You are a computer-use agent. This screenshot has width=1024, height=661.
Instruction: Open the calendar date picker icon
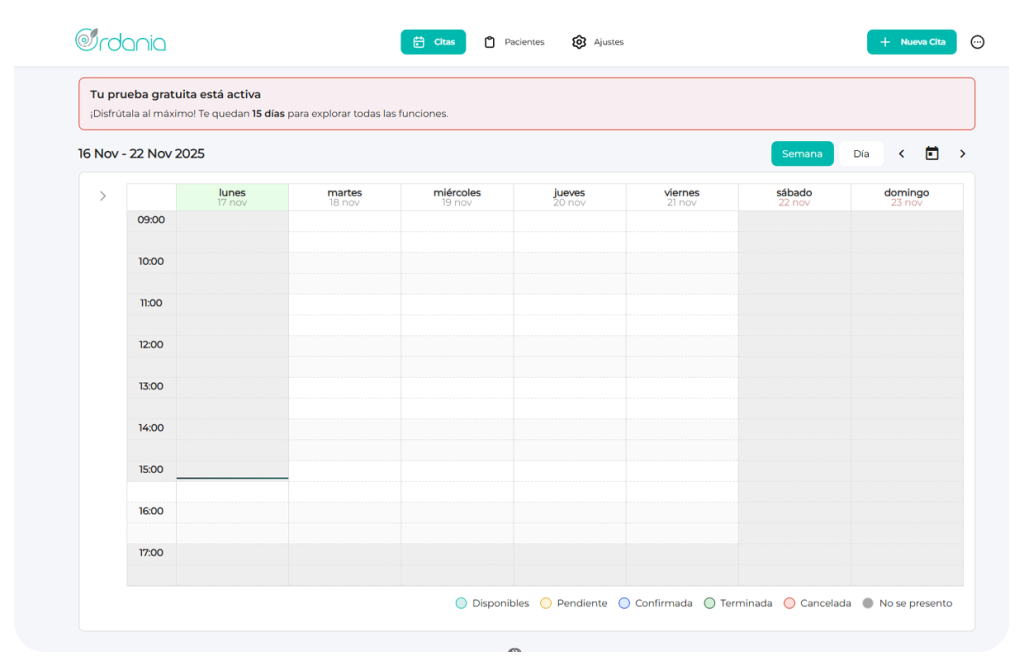(932, 153)
